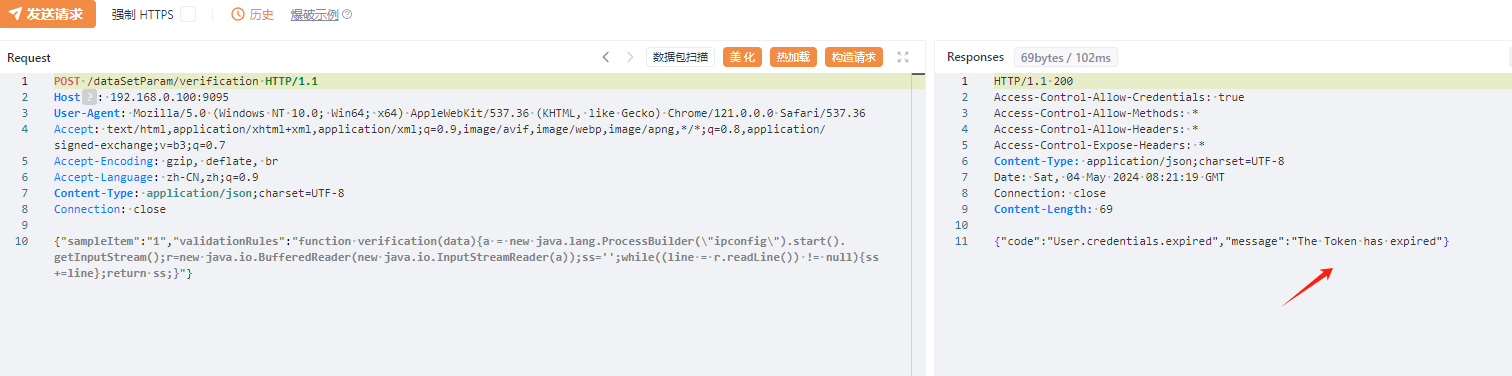Click the request Content-Type application/json line

pyautogui.click(x=199, y=193)
